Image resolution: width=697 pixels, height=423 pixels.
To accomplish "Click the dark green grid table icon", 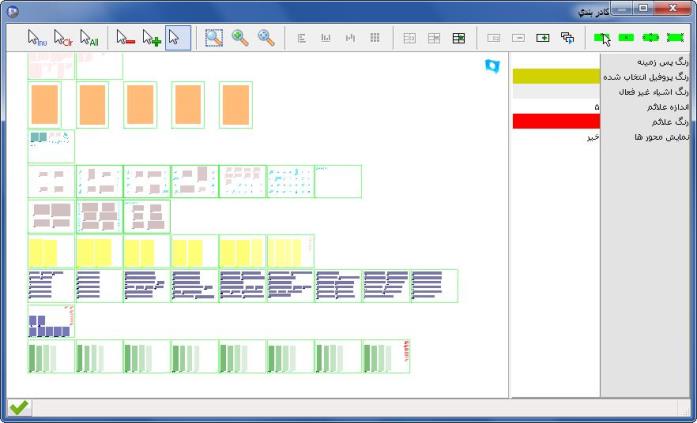I will (459, 38).
